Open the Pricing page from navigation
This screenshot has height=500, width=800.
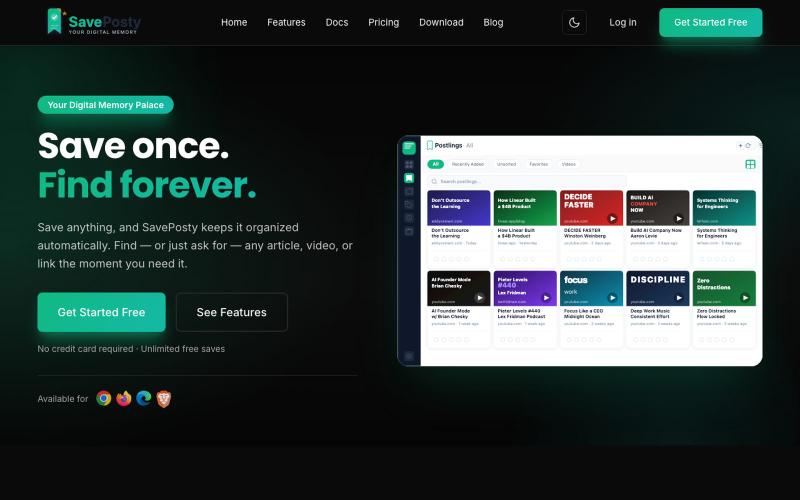click(x=384, y=22)
